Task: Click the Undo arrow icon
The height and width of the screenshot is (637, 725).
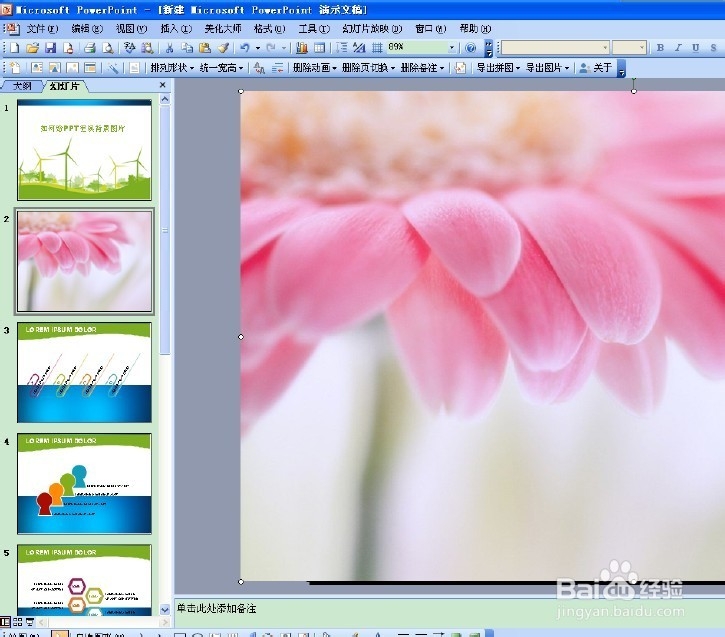Action: [x=245, y=48]
